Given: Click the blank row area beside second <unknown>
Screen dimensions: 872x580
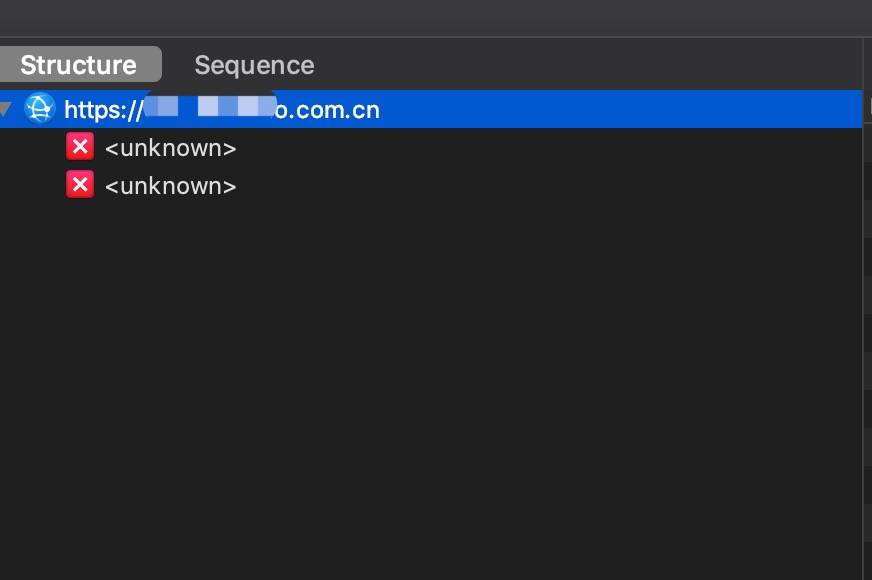Looking at the screenshot, I should pyautogui.click(x=550, y=186).
